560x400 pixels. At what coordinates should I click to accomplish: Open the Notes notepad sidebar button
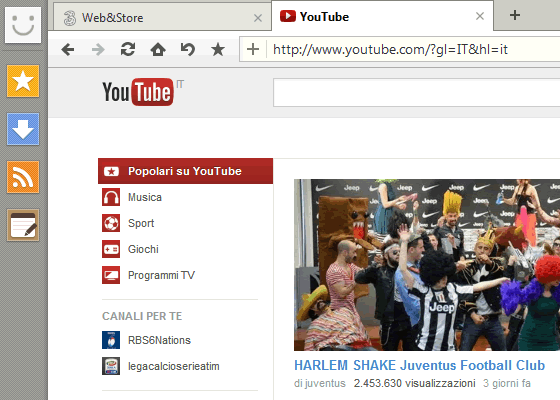[23, 225]
